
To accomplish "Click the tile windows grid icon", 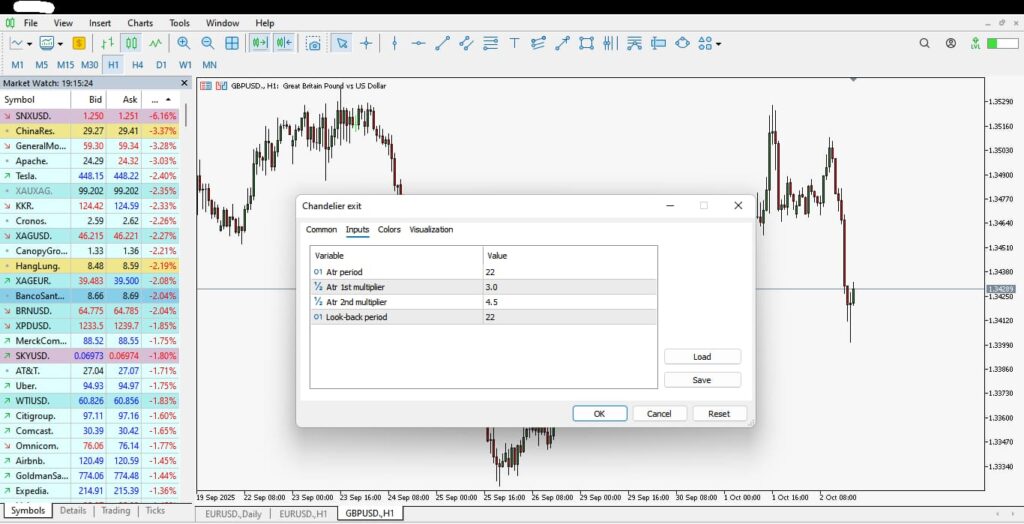I will coord(232,43).
